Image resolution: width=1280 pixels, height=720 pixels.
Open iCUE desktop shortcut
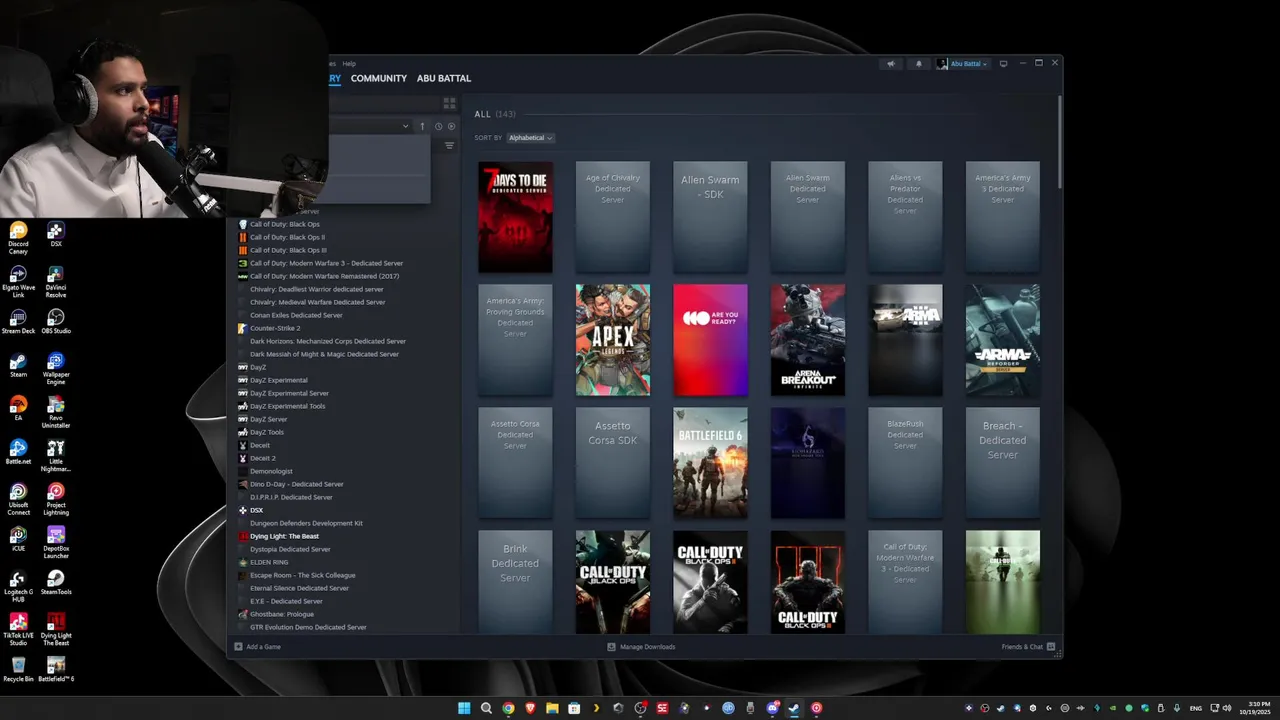pos(18,540)
